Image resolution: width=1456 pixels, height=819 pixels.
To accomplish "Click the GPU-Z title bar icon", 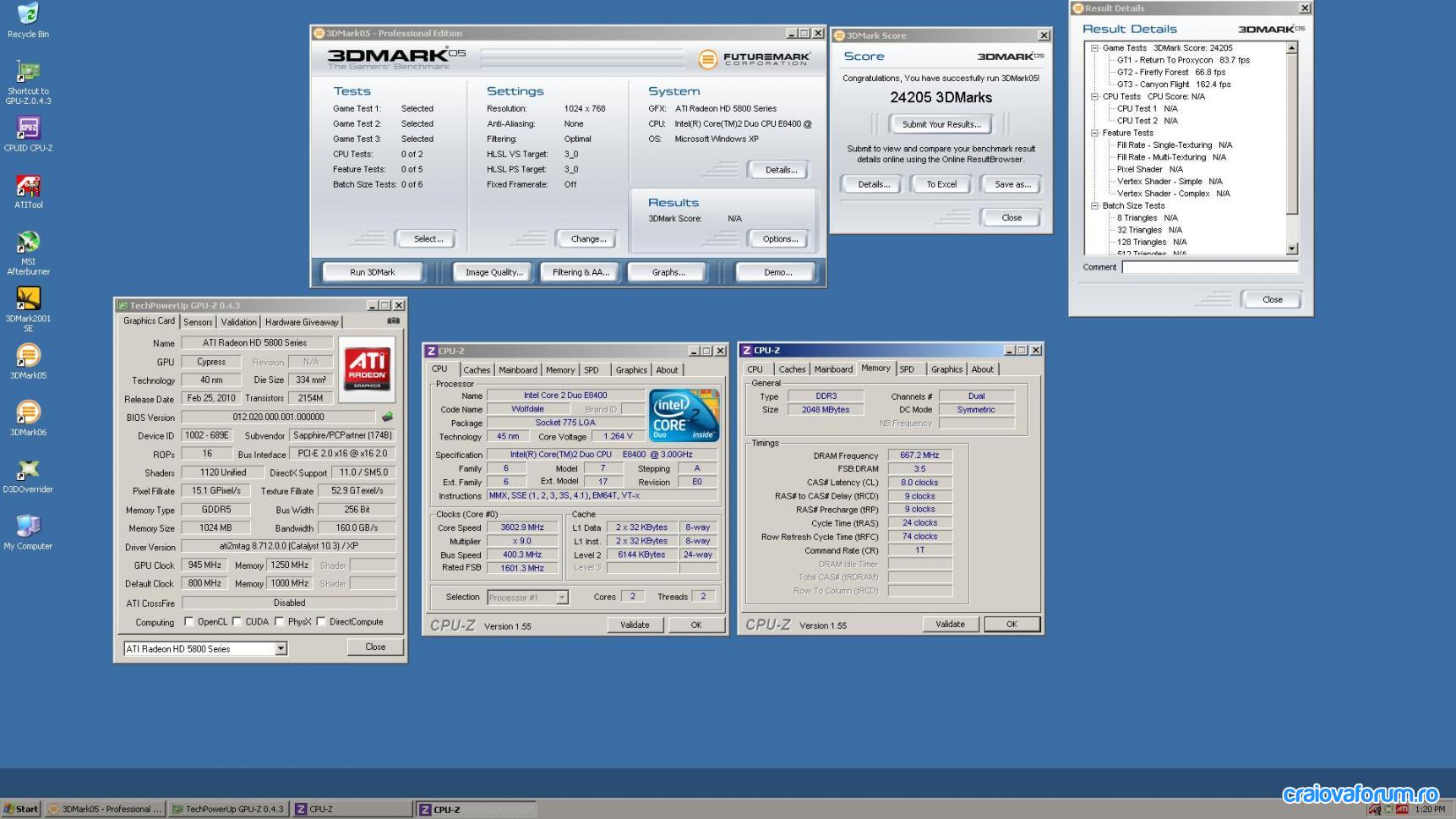I will (123, 305).
